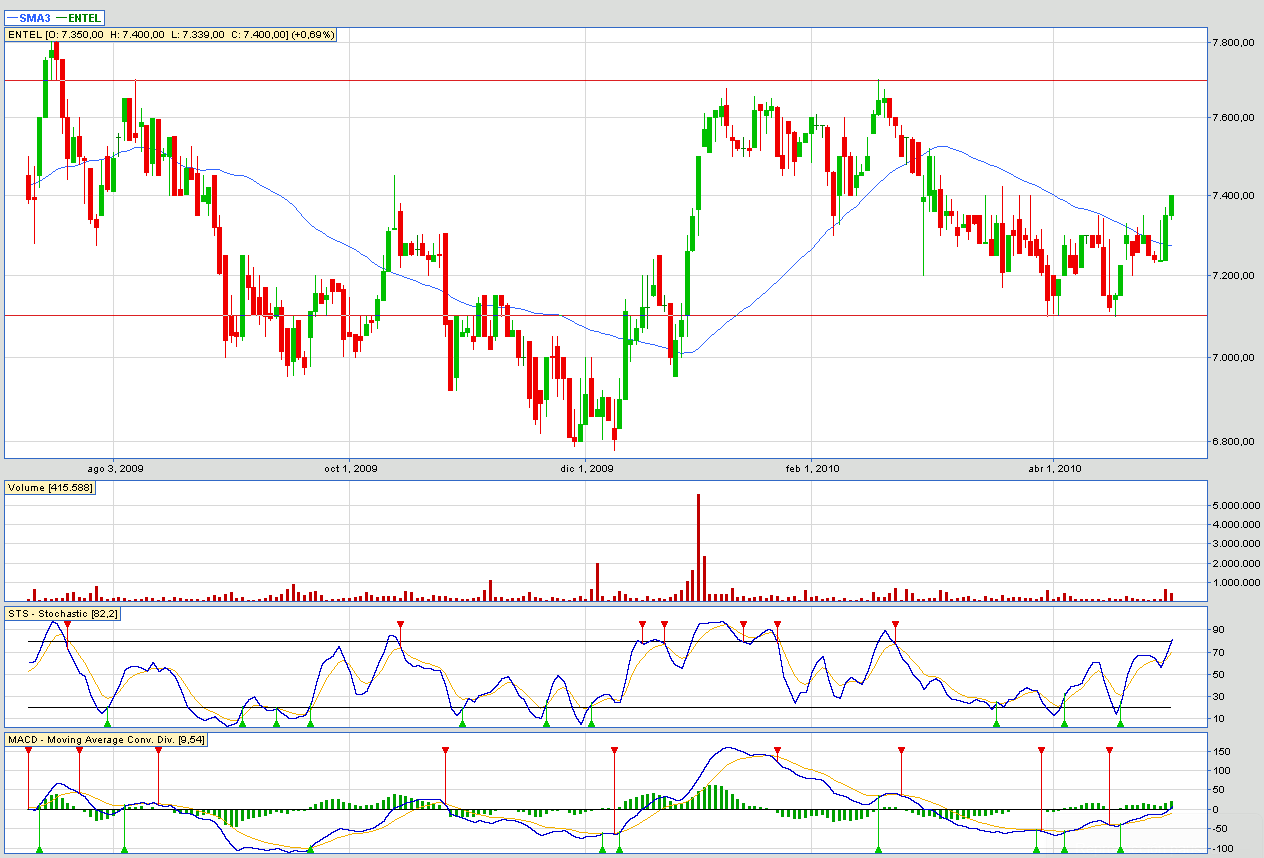
Task: Select the ENTEL OHLC info box
Action: [171, 35]
